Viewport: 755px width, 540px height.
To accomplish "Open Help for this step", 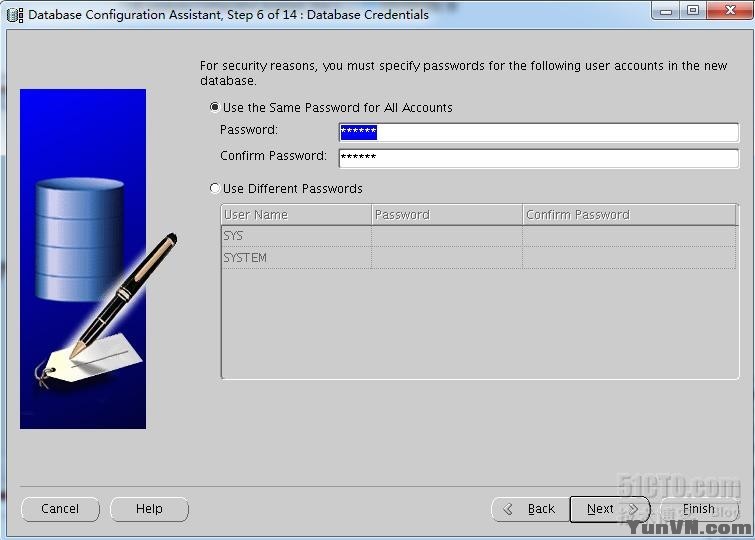I will 149,509.
